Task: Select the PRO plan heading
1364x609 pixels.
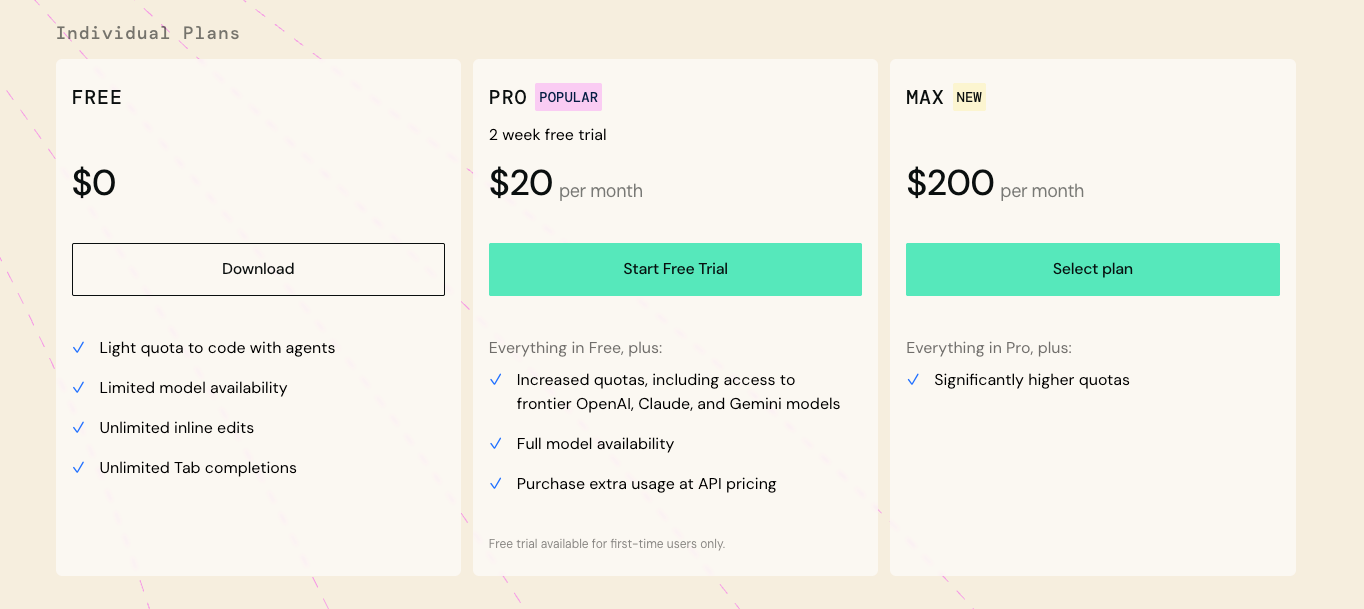Action: pyautogui.click(x=506, y=97)
